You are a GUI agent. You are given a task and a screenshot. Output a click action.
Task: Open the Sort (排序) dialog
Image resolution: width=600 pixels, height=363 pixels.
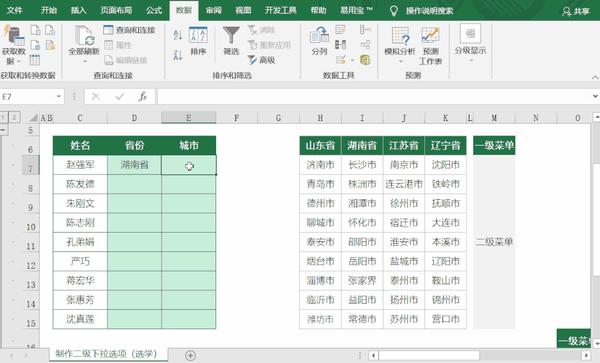click(198, 41)
